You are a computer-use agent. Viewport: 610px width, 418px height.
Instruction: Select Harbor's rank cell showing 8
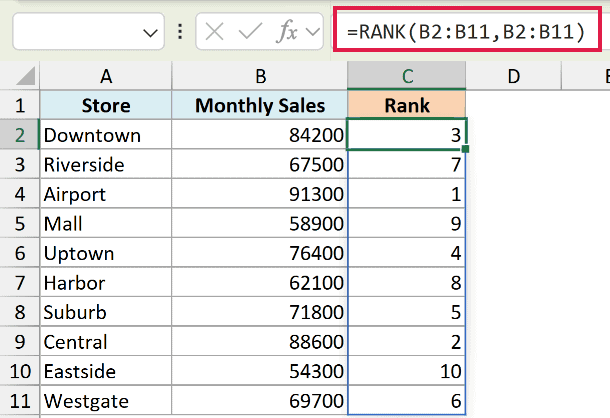pos(407,283)
